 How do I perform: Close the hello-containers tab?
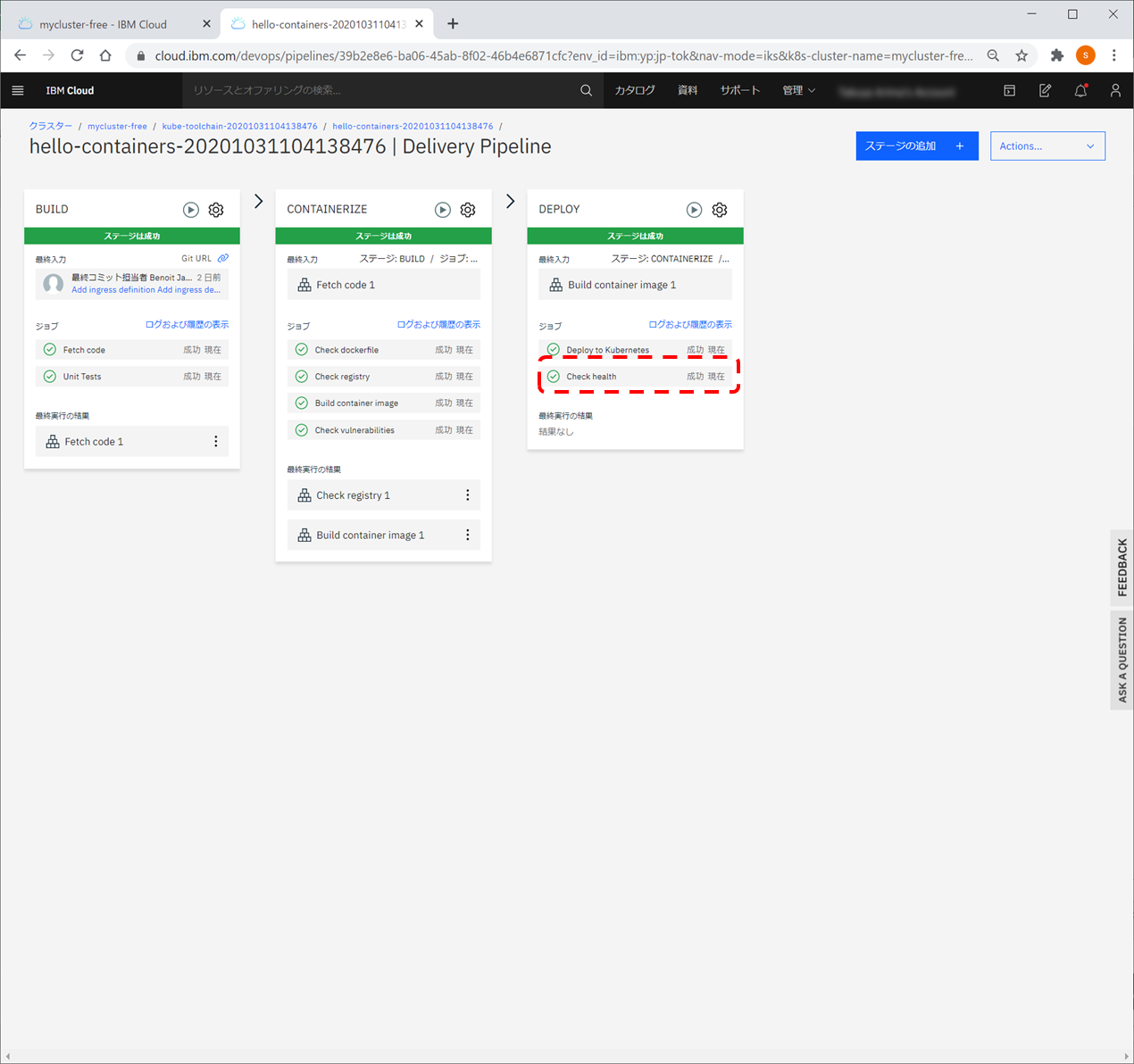coord(419,24)
